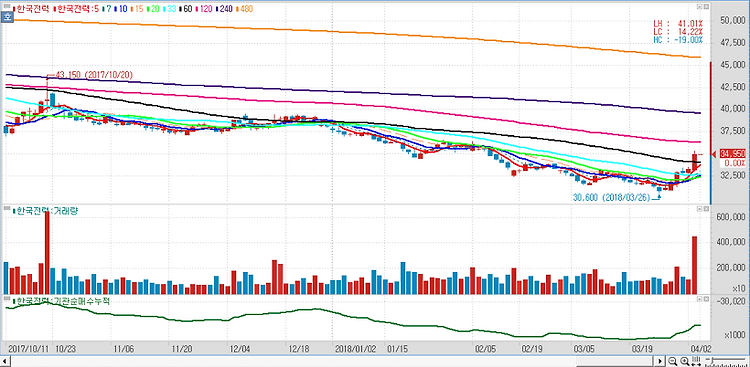Click the 40,000 price axis label
The width and height of the screenshot is (750, 367).
coord(733,109)
